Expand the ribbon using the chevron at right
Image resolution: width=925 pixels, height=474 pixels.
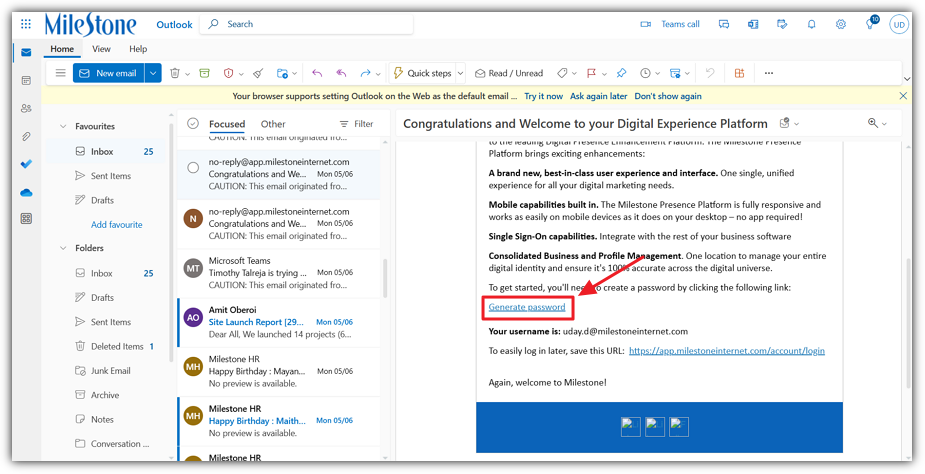click(x=906, y=79)
